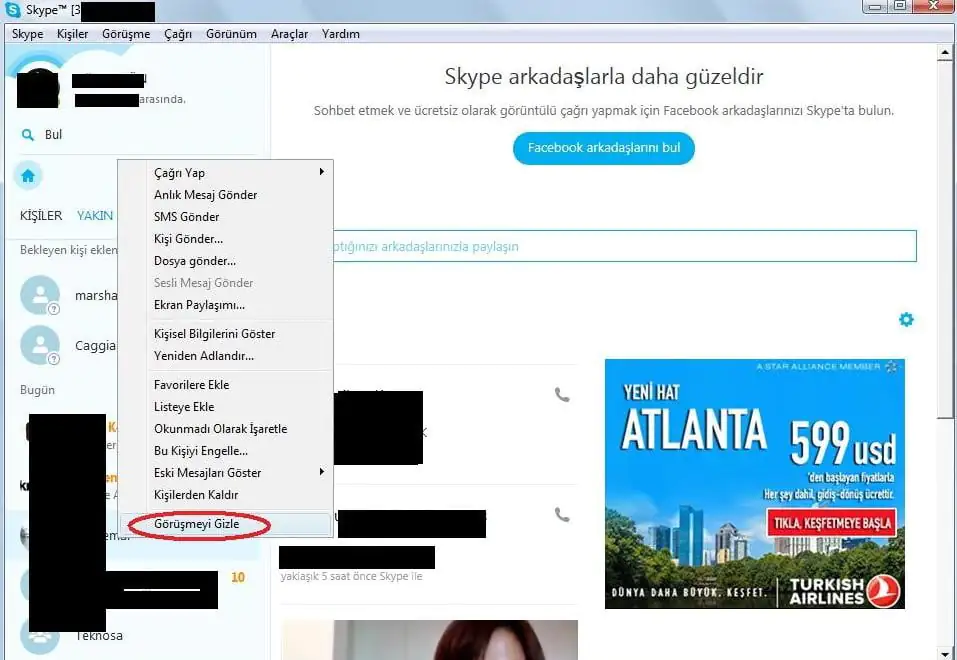Expand the Çağrı Yap submenu arrow
957x660 pixels.
pos(322,172)
